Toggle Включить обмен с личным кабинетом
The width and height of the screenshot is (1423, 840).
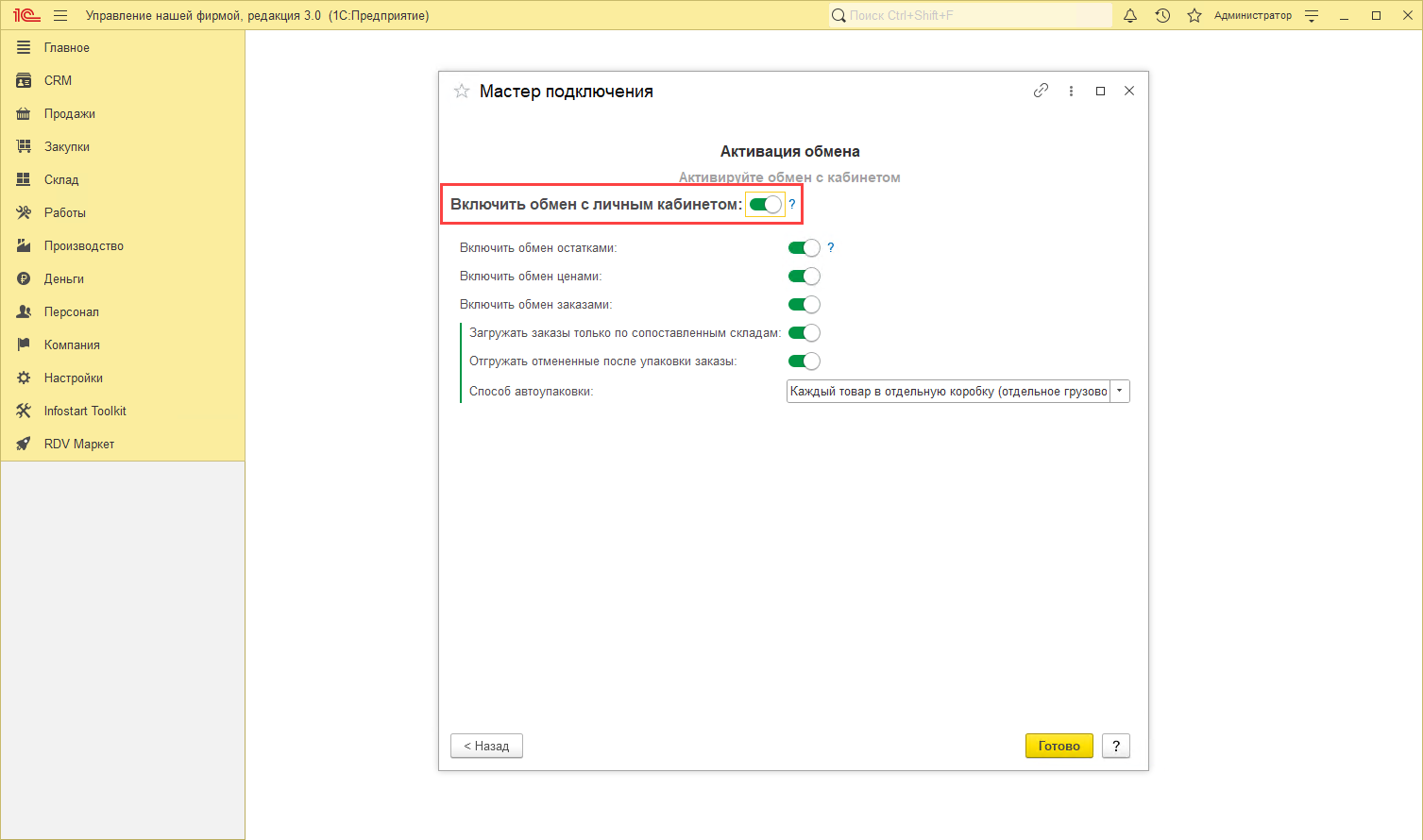point(765,205)
